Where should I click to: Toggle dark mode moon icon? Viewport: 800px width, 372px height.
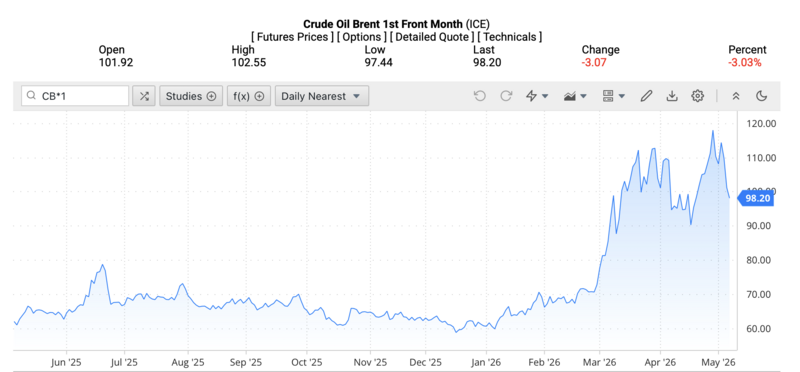click(761, 96)
